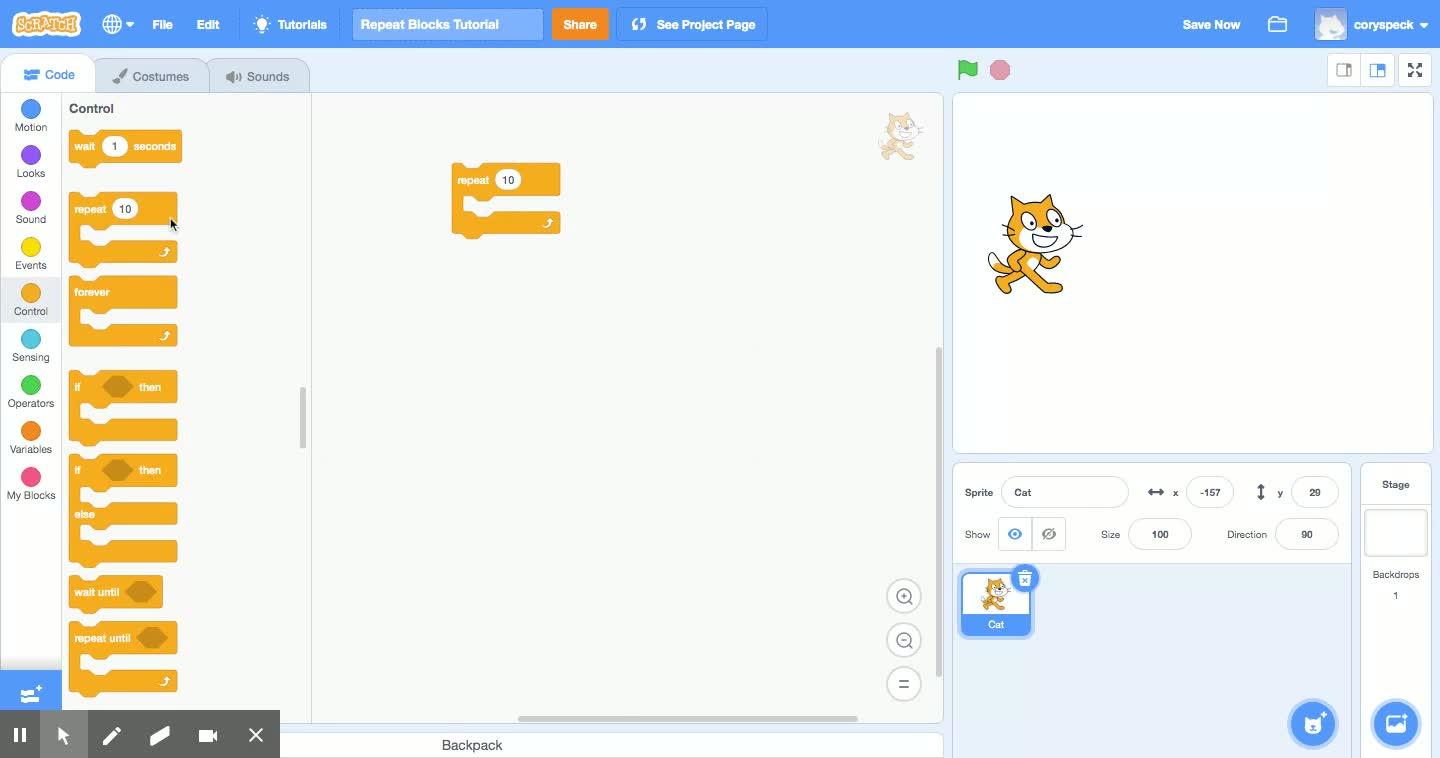1440x758 pixels.
Task: Open the language globe menu
Action: tap(117, 24)
